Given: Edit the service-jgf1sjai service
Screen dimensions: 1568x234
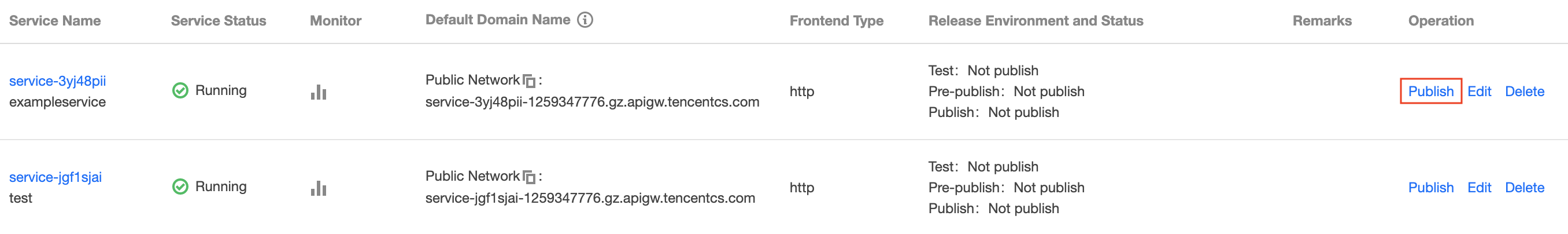Looking at the screenshot, I should (1479, 188).
